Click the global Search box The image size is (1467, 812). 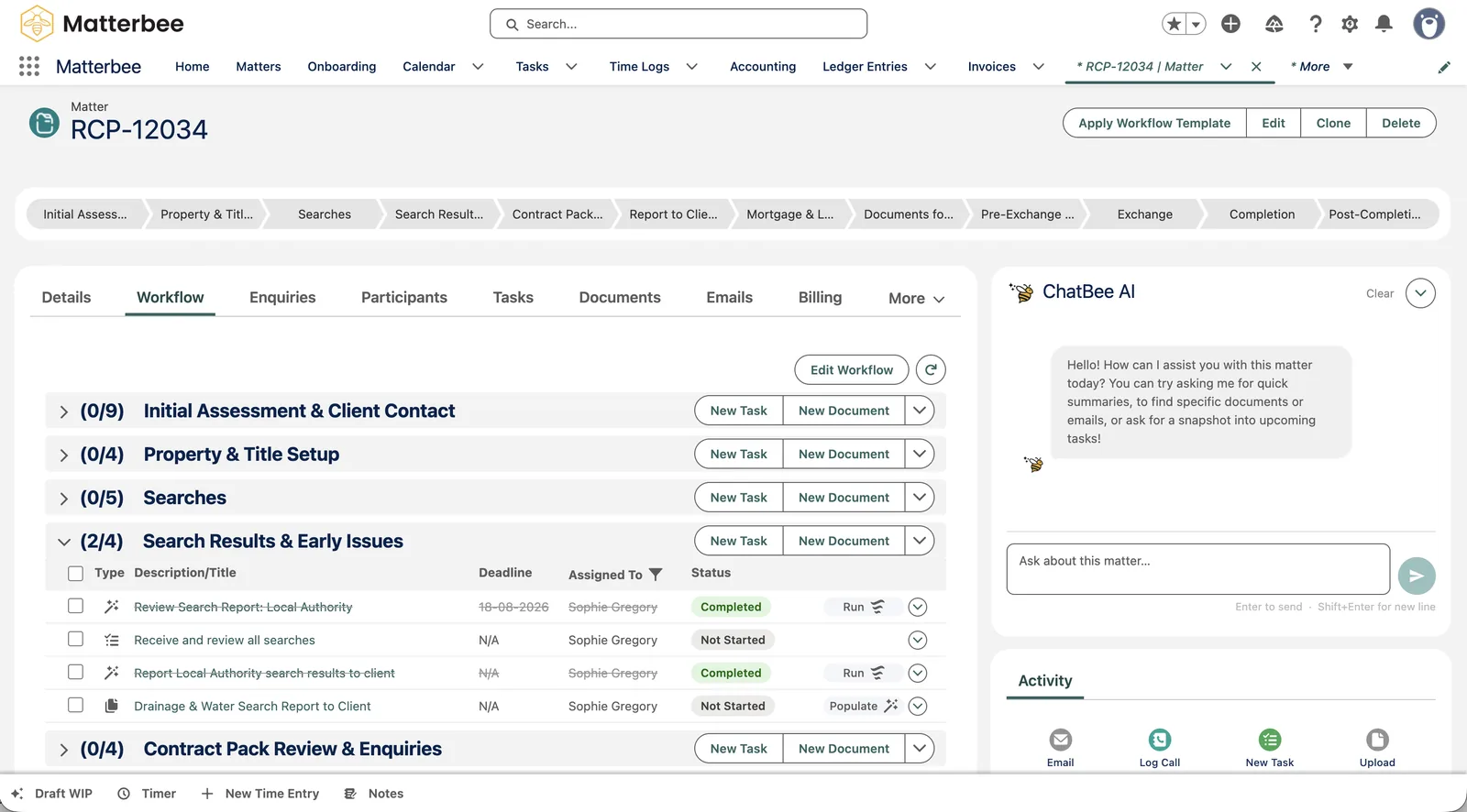[678, 24]
